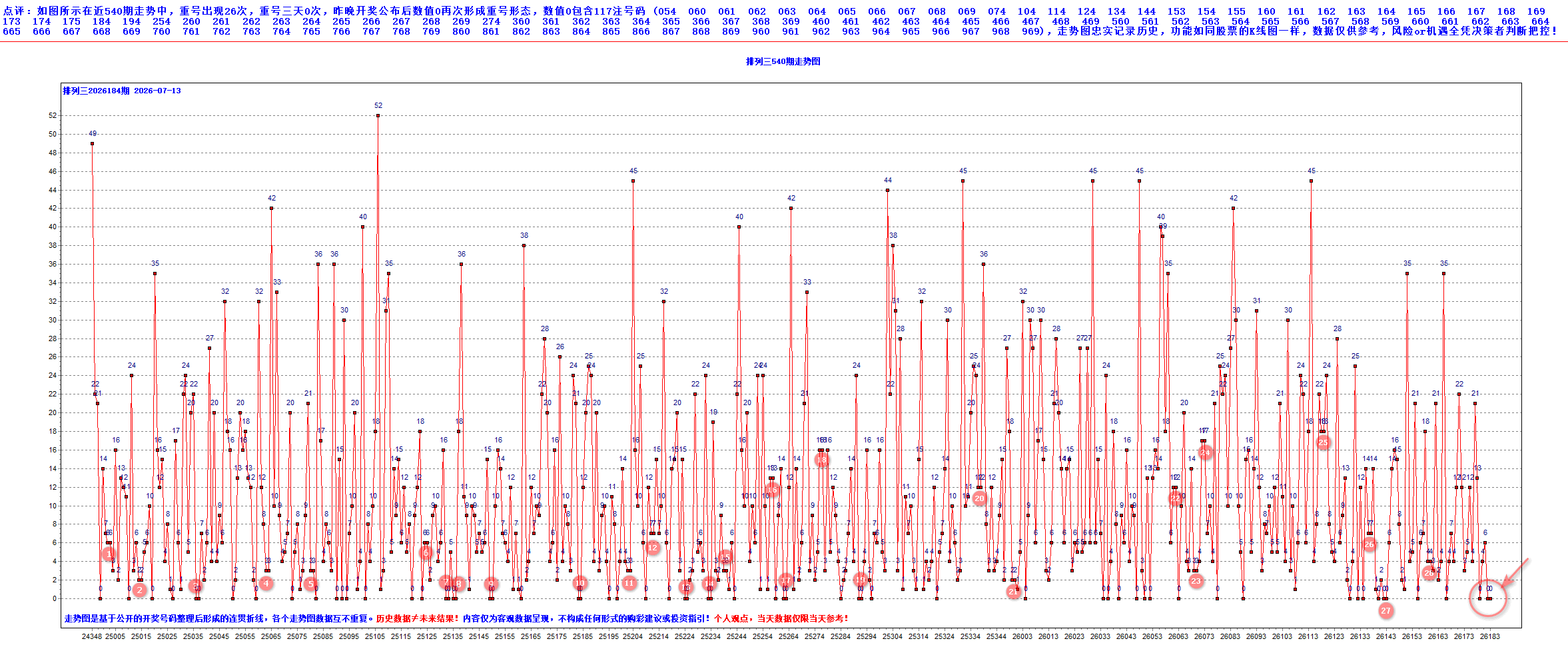Screen dimensions: 1568x659
Task: Click x-axis period label 25304
Action: (893, 636)
